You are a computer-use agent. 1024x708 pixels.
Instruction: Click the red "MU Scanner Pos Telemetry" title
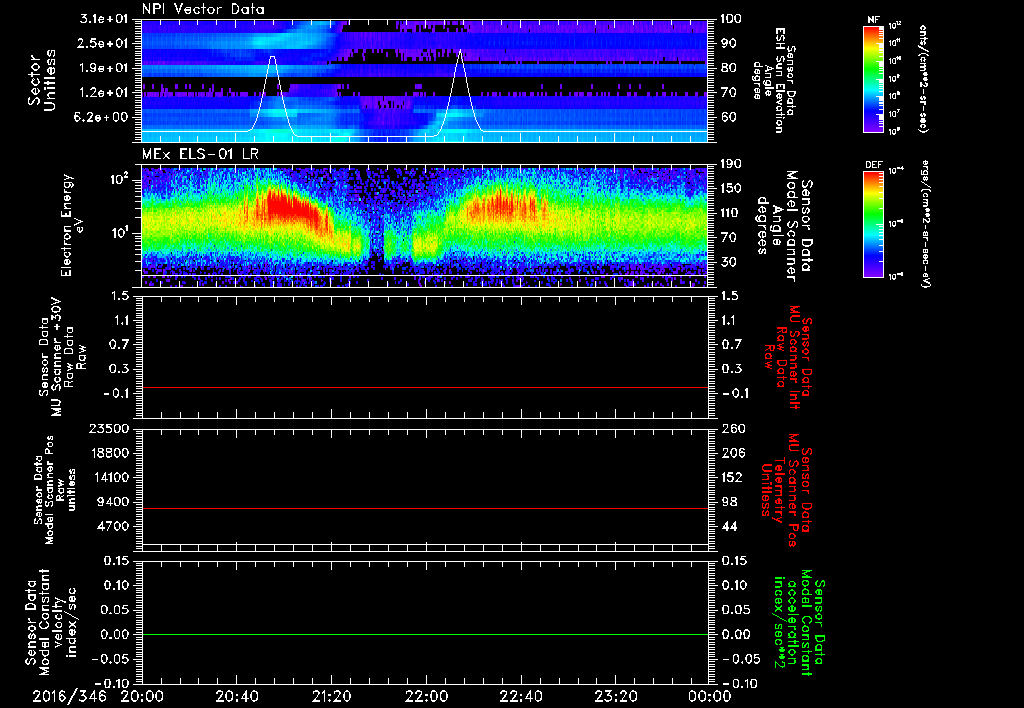coord(787,490)
